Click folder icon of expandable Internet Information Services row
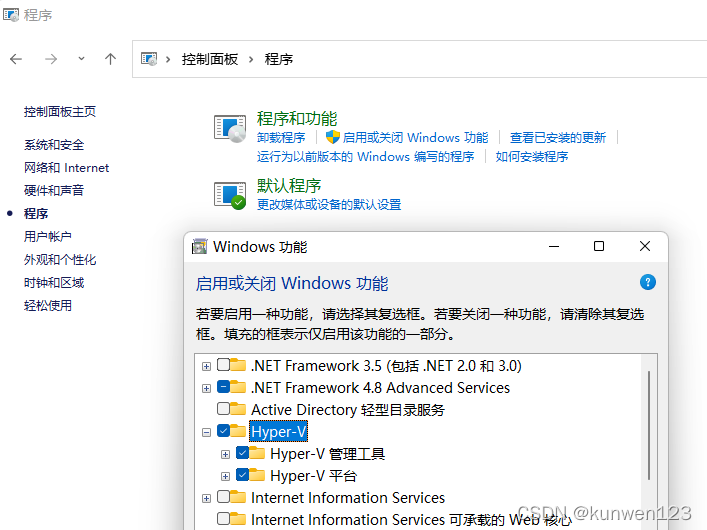The width and height of the screenshot is (707, 530). (238, 497)
